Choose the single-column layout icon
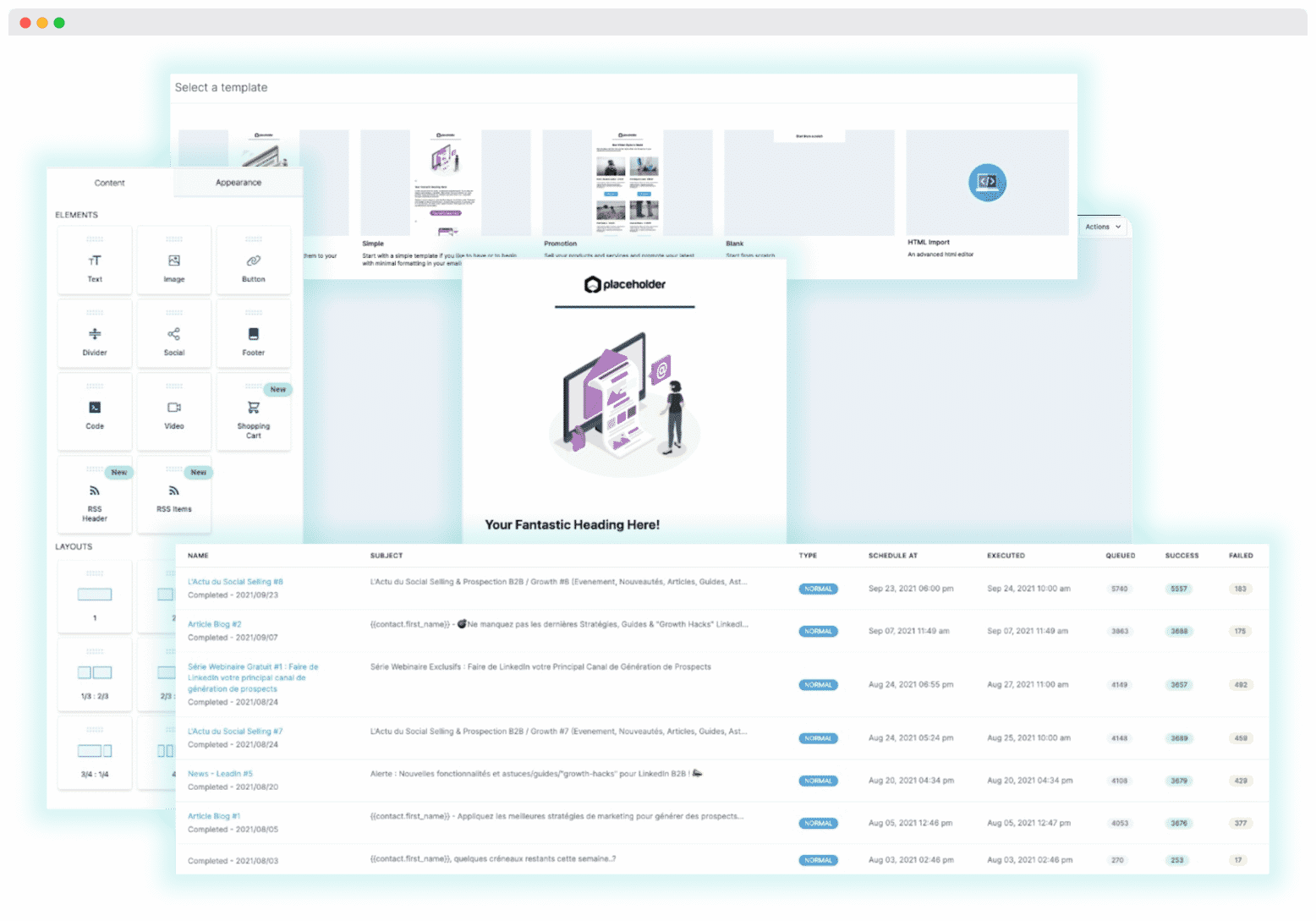 [x=95, y=595]
